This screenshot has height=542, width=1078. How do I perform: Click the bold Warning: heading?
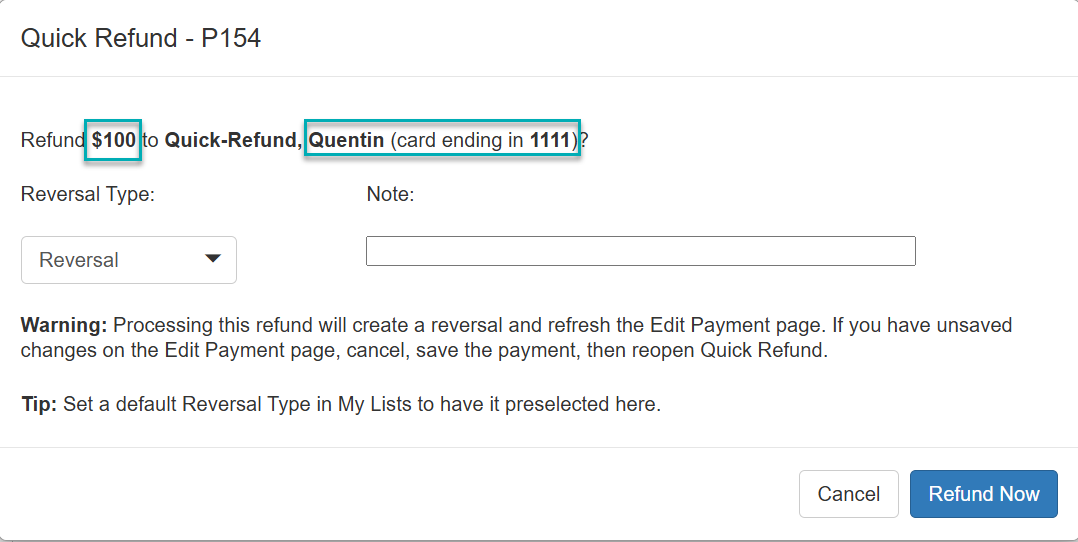click(x=64, y=325)
